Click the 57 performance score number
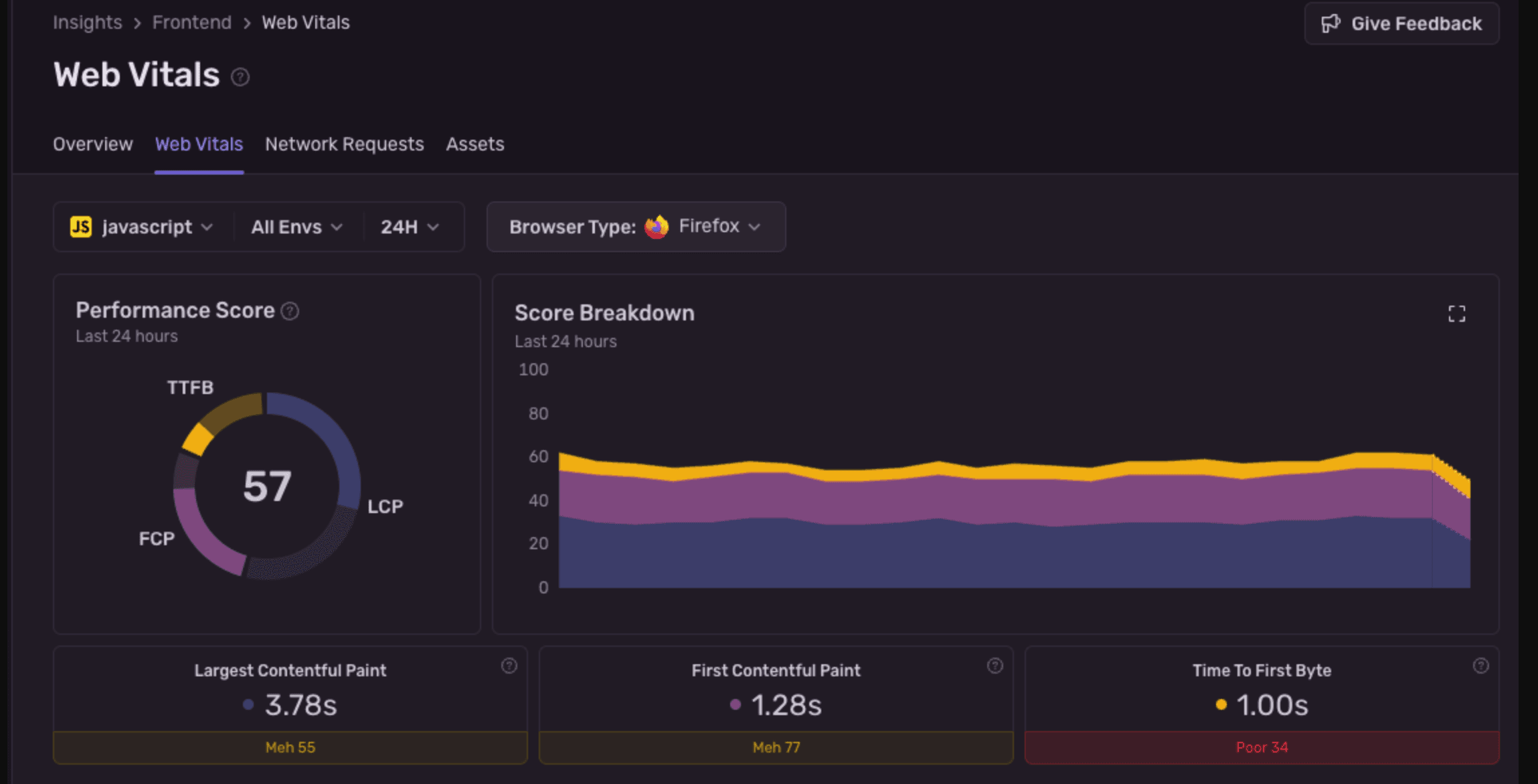This screenshot has width=1538, height=784. pos(267,486)
